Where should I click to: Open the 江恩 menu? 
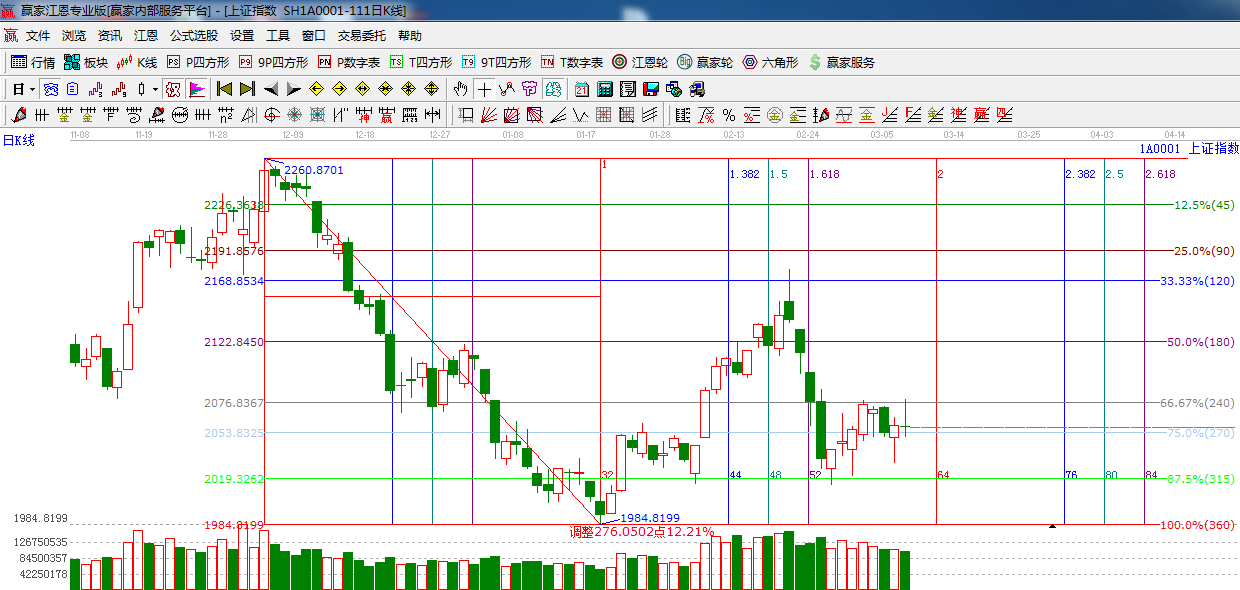pos(146,35)
